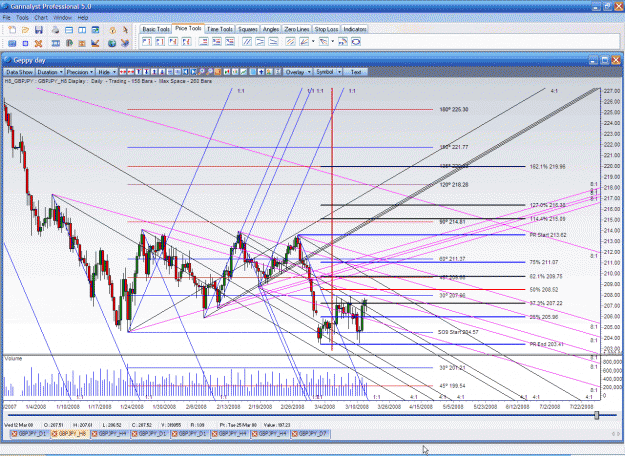Click the 'Volume' pane label
This screenshot has width=625, height=456.
click(13, 359)
